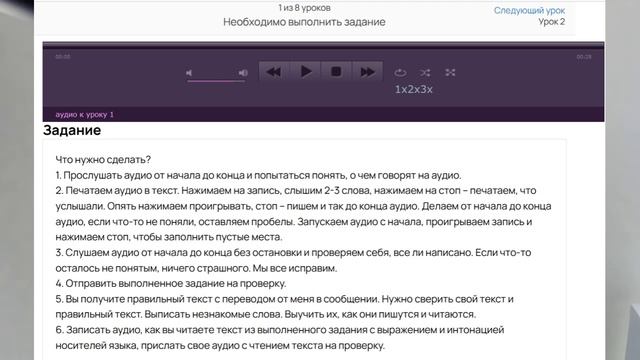The width and height of the screenshot is (640, 360).
Task: Mute the player volume icon
Action: [189, 73]
